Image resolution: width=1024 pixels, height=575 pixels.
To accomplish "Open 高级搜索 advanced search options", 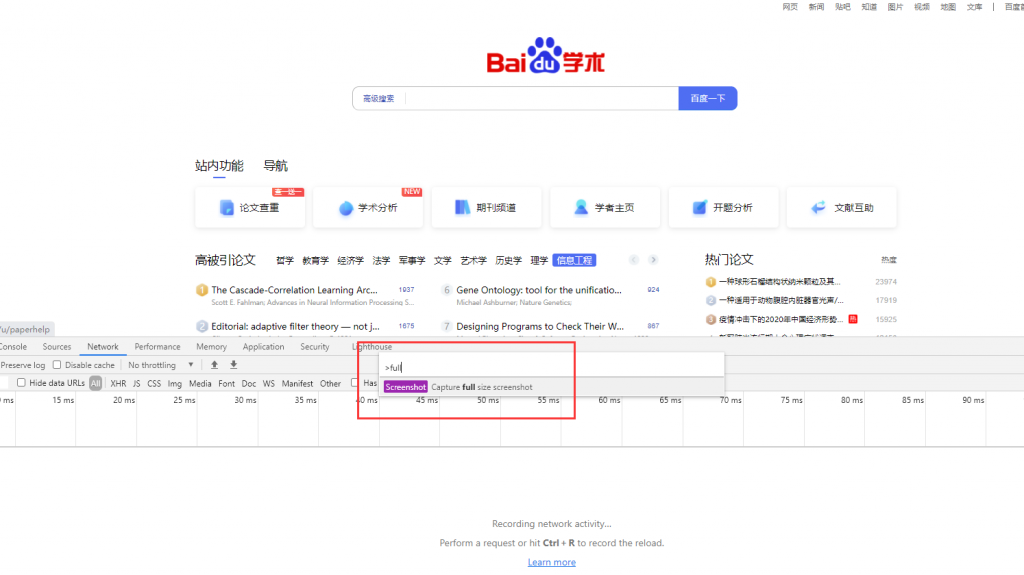I will 378,98.
